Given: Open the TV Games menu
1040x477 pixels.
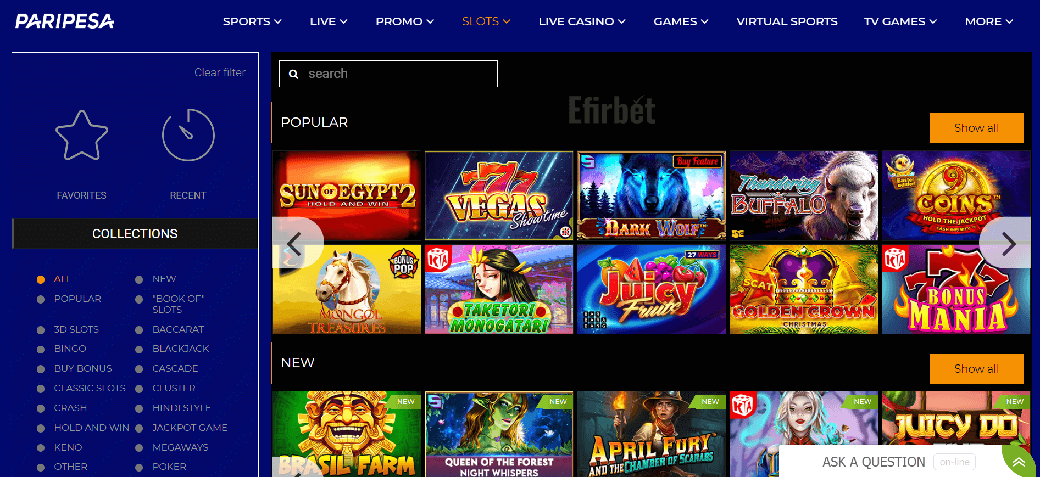Looking at the screenshot, I should (x=900, y=21).
